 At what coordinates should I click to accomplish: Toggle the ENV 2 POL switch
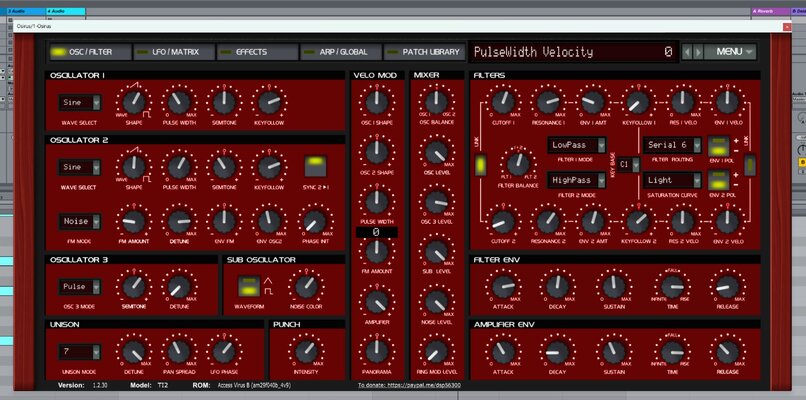click(718, 180)
